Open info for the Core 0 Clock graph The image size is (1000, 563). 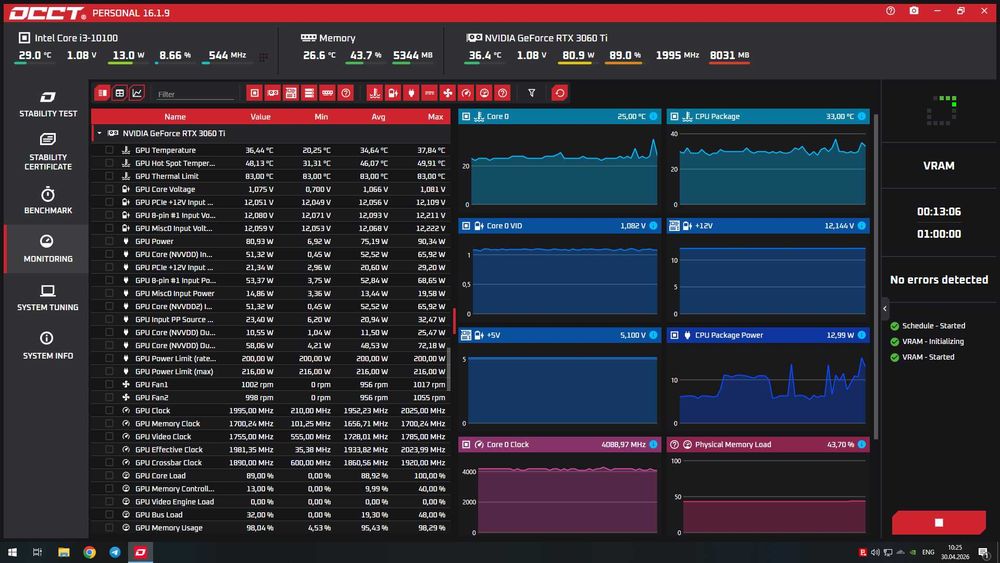653,444
